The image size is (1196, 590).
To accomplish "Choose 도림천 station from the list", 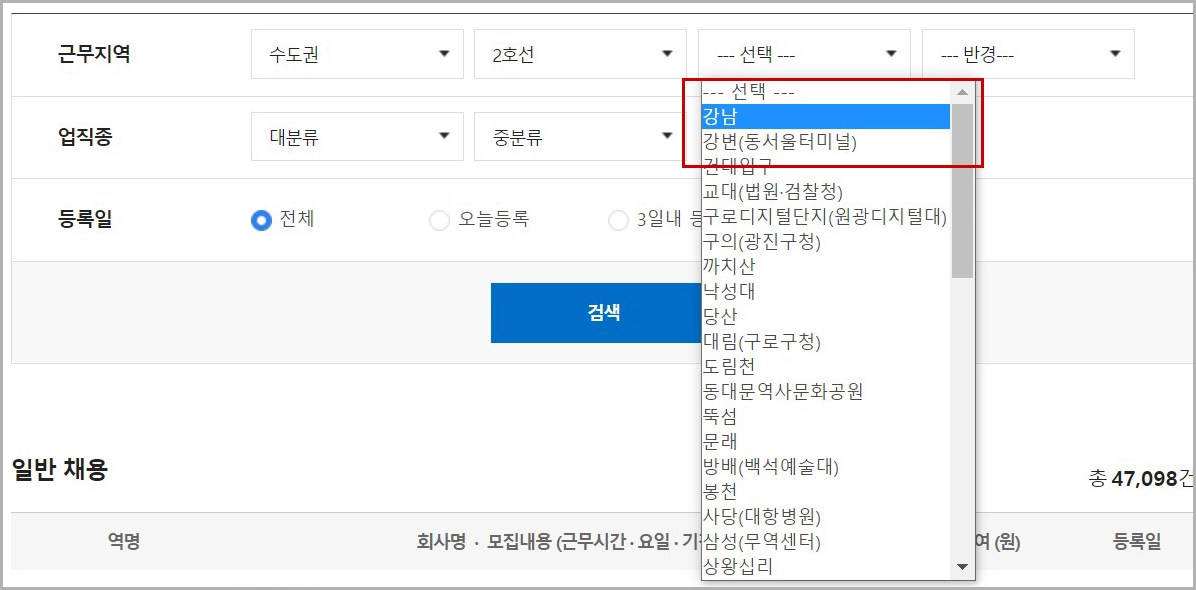I will tap(826, 366).
